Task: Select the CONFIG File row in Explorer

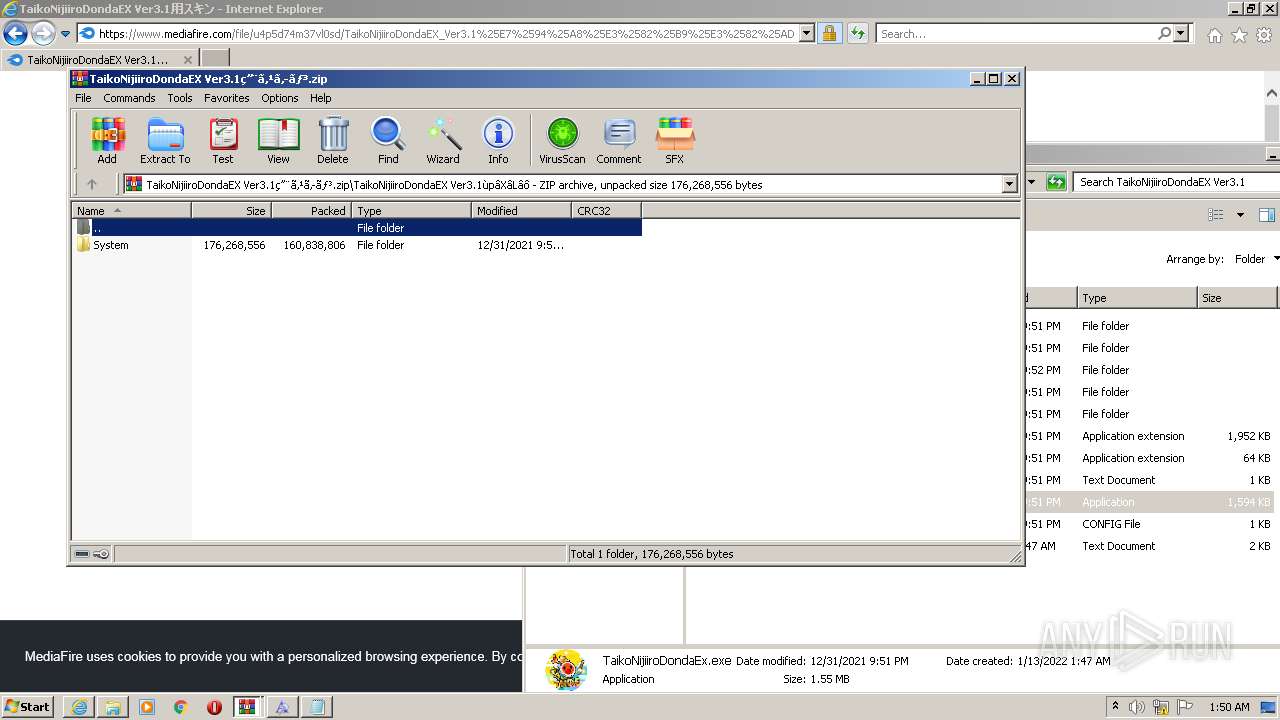Action: [x=1150, y=524]
